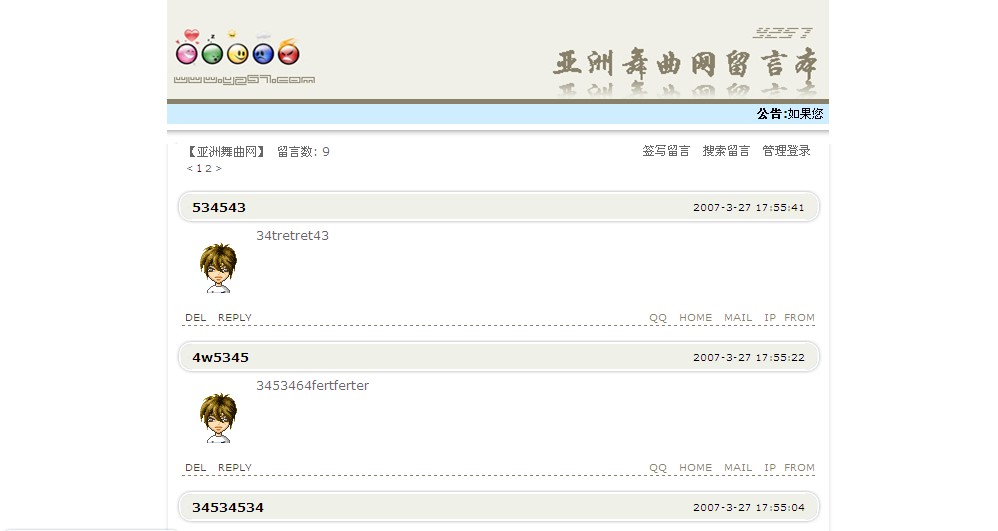This screenshot has width=998, height=531.
Task: Open 签写留言 to write a message
Action: click(666, 151)
